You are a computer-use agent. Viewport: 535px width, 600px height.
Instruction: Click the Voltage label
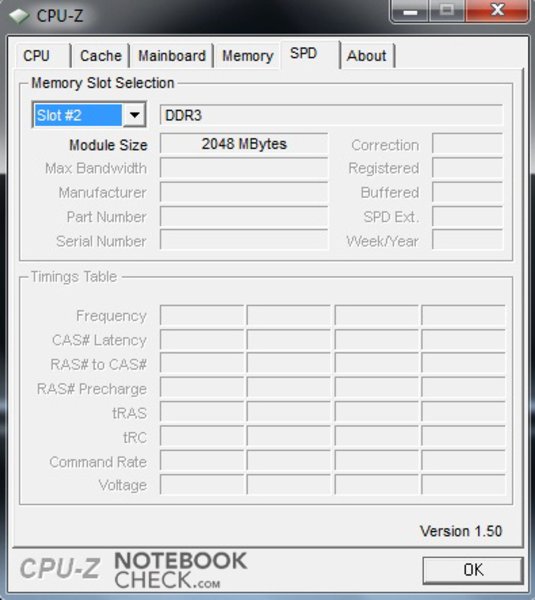pos(122,485)
